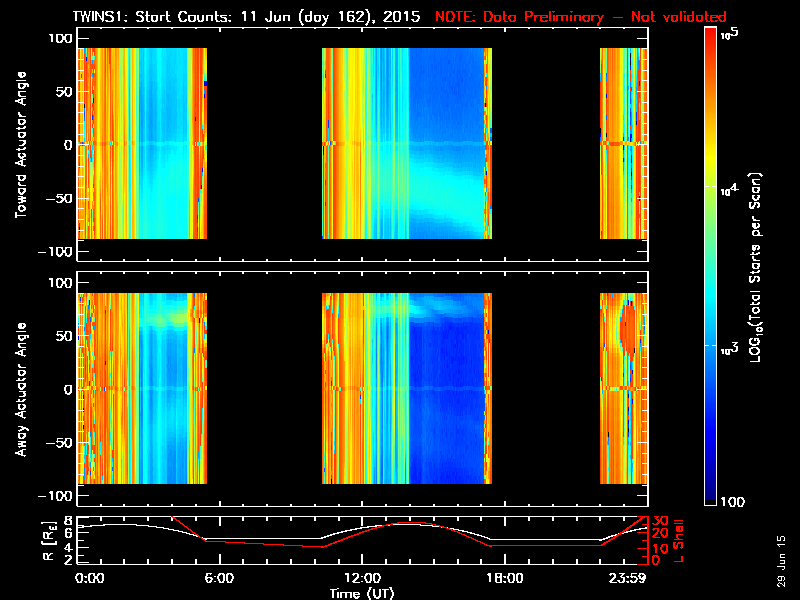Click the 8 tick on the R axis
This screenshot has height=600, width=800.
point(68,521)
